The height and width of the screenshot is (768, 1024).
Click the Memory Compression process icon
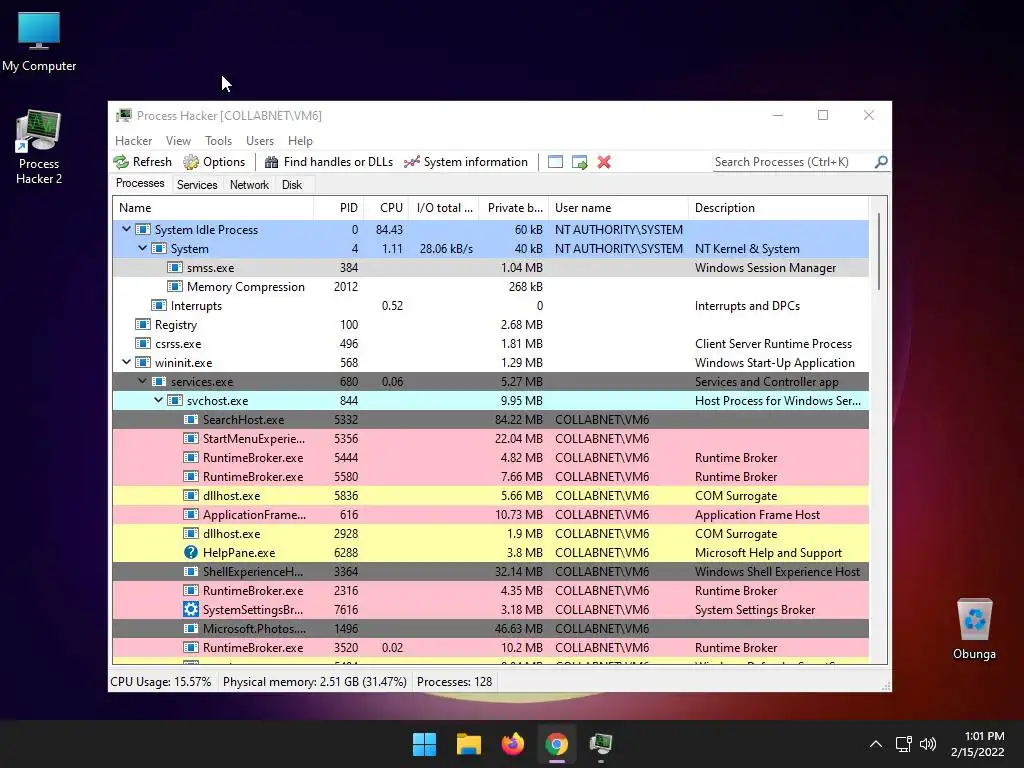pos(174,286)
